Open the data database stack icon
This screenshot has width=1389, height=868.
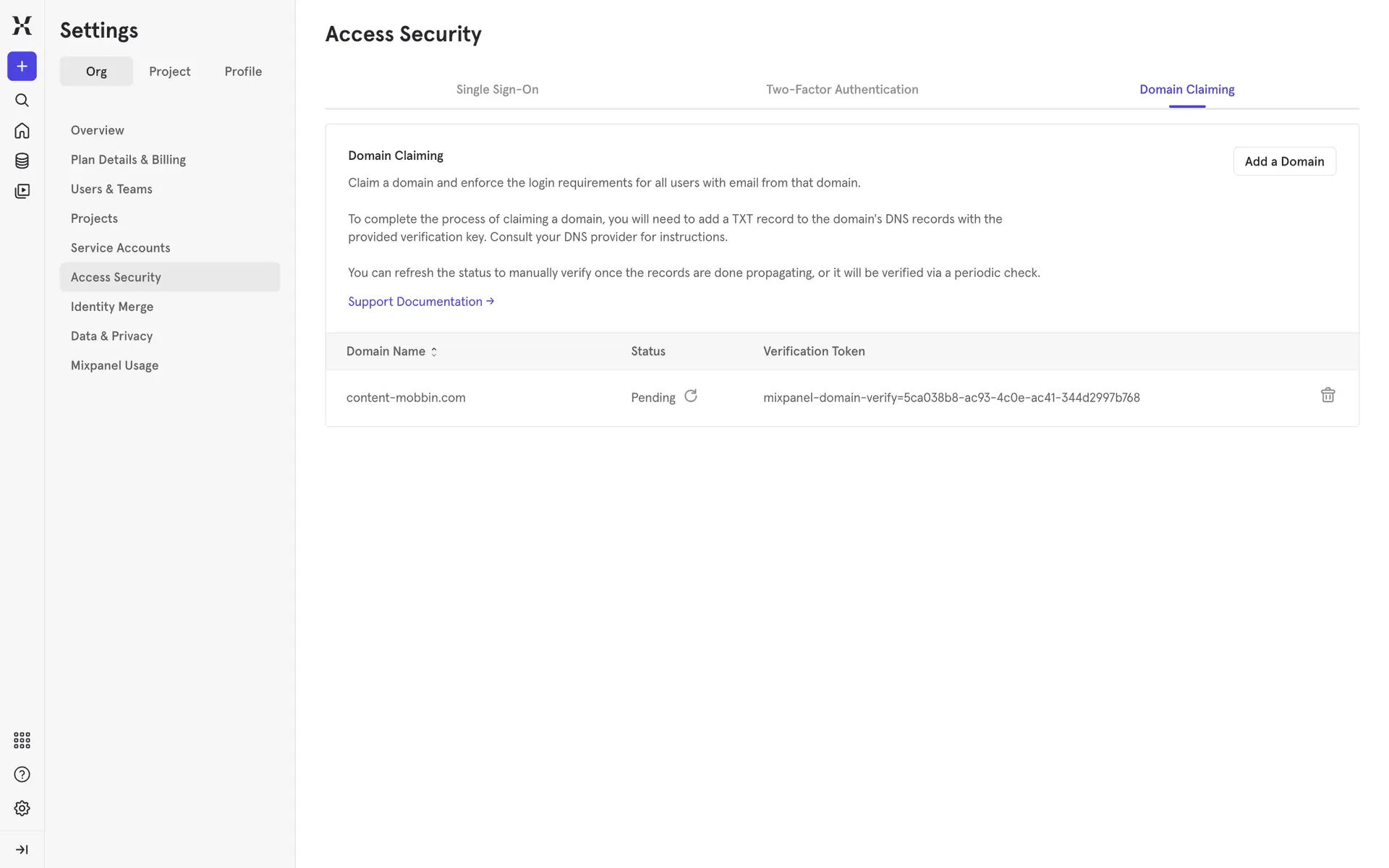click(x=22, y=161)
